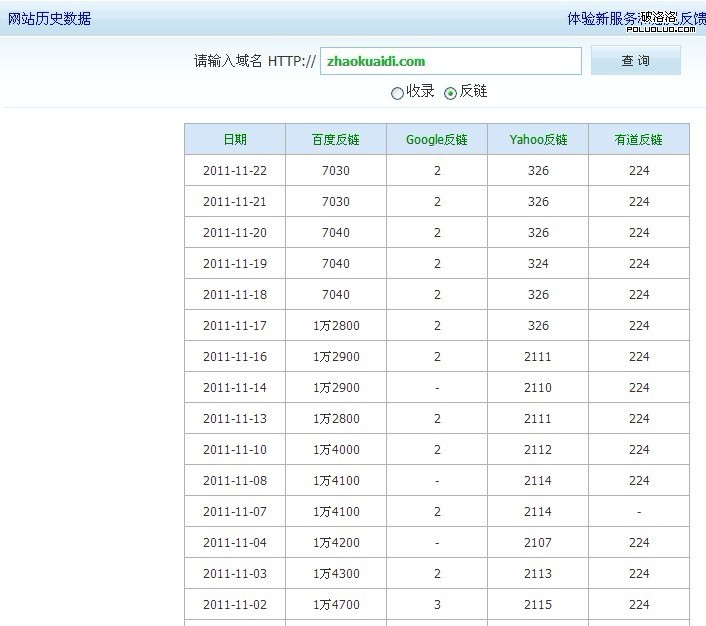Select the 收录 radio button

pos(397,93)
